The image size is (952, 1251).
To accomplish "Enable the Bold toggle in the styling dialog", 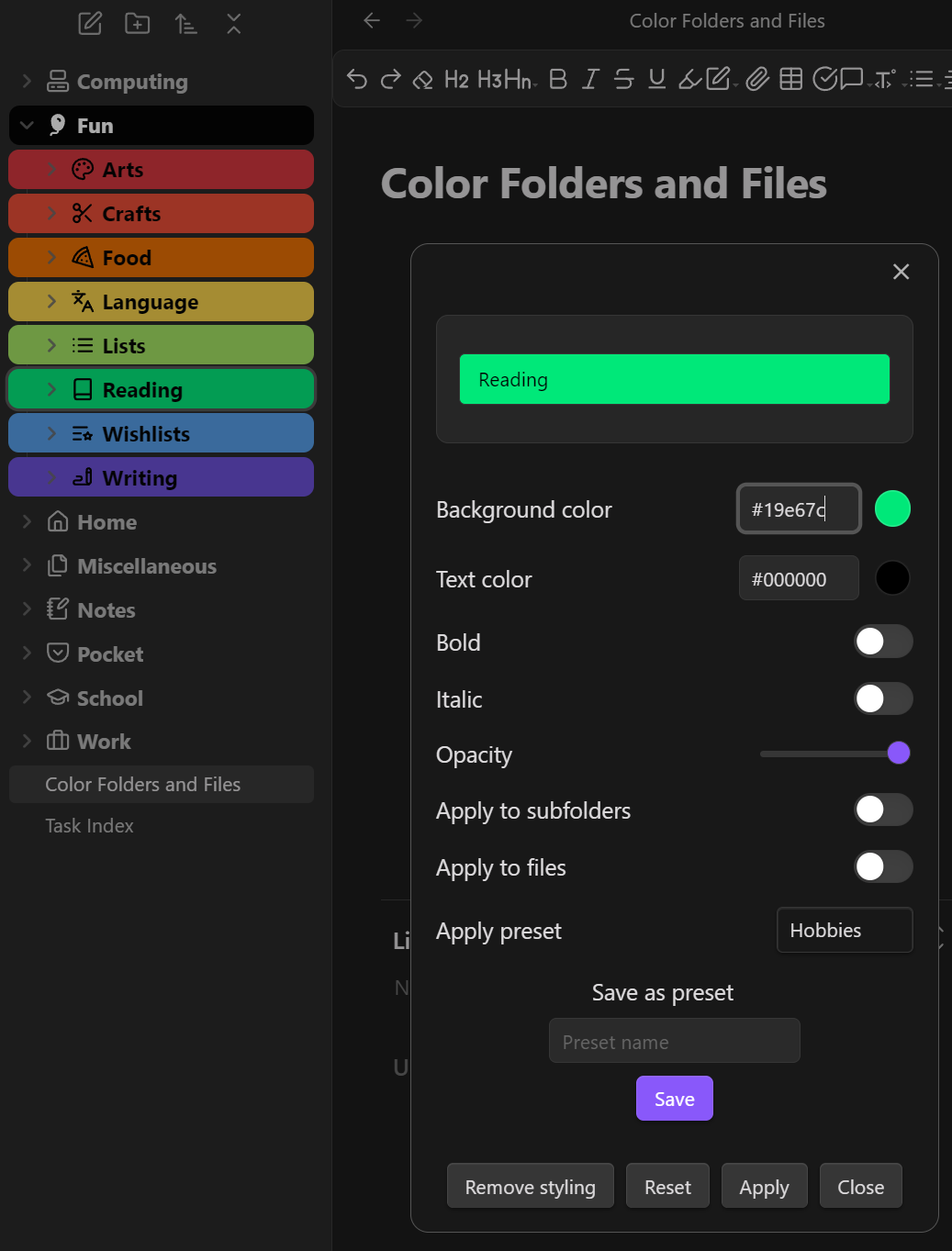I will coord(883,642).
